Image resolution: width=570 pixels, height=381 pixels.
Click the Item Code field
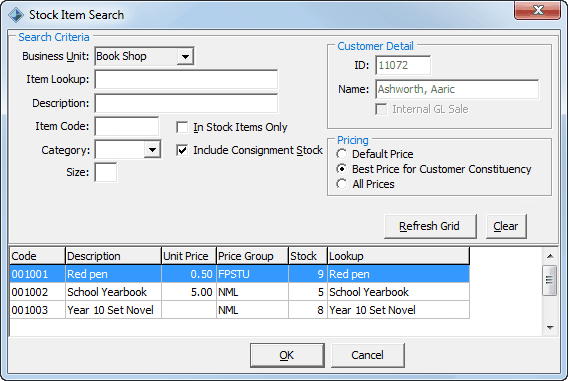tap(127, 127)
